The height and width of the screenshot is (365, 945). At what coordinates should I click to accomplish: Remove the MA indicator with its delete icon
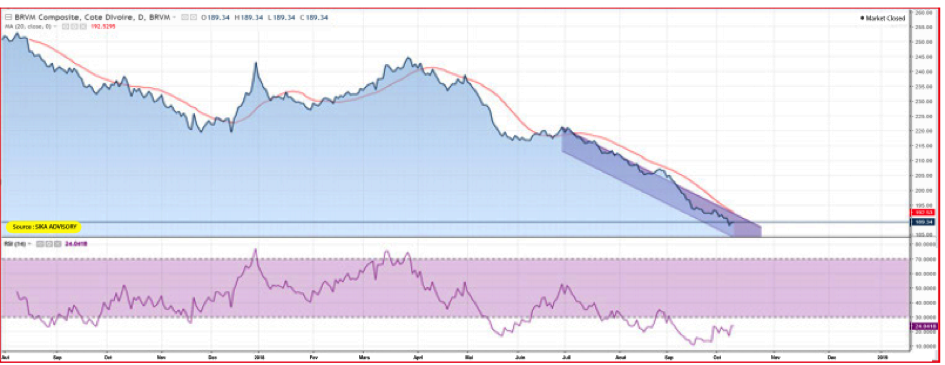coord(83,27)
